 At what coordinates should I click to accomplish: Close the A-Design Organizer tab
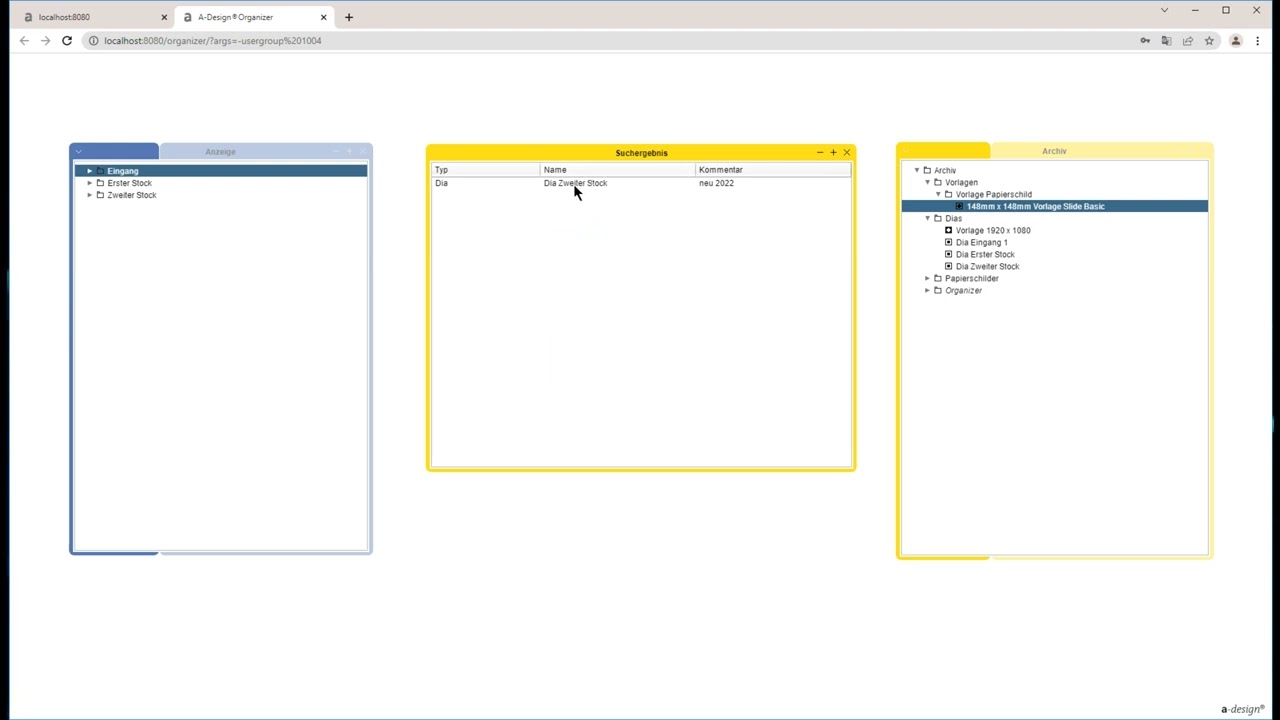coord(323,17)
